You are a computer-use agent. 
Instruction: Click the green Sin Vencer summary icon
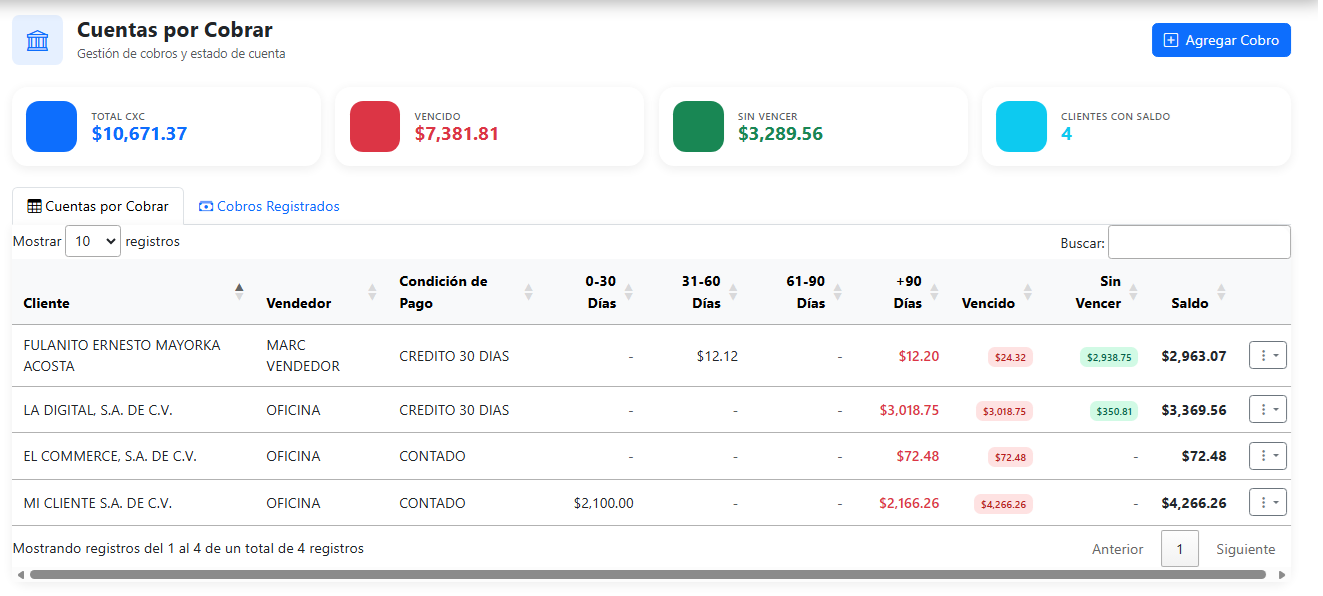pyautogui.click(x=698, y=126)
